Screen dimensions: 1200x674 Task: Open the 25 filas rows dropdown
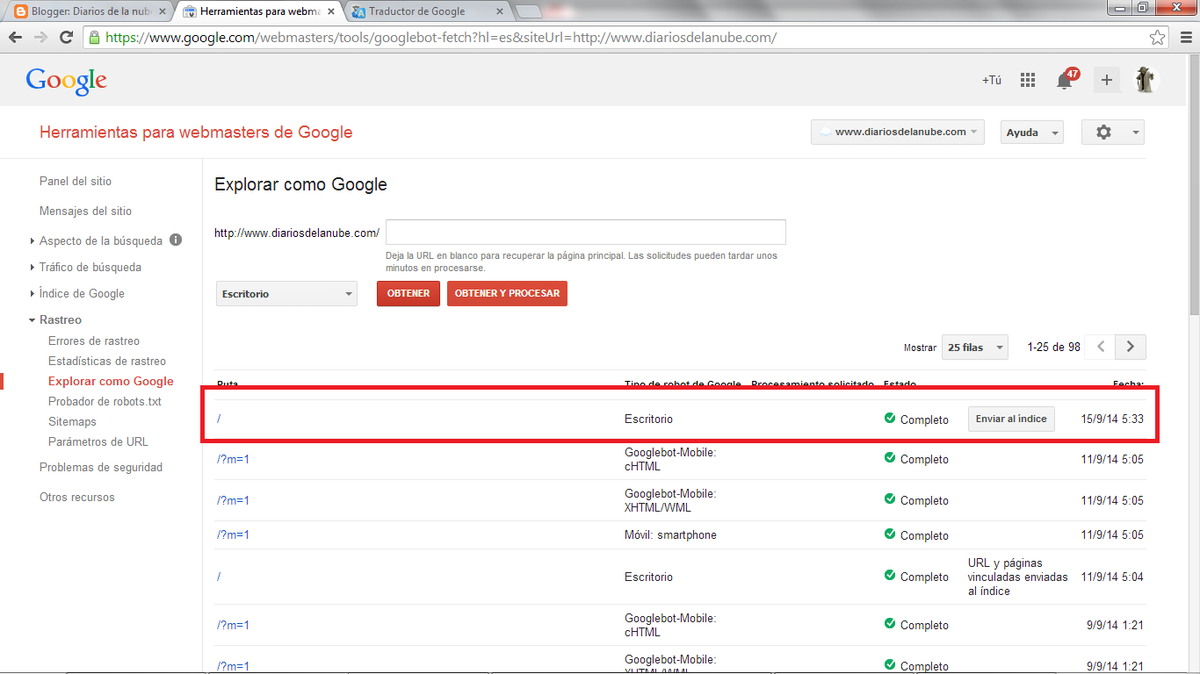974,347
